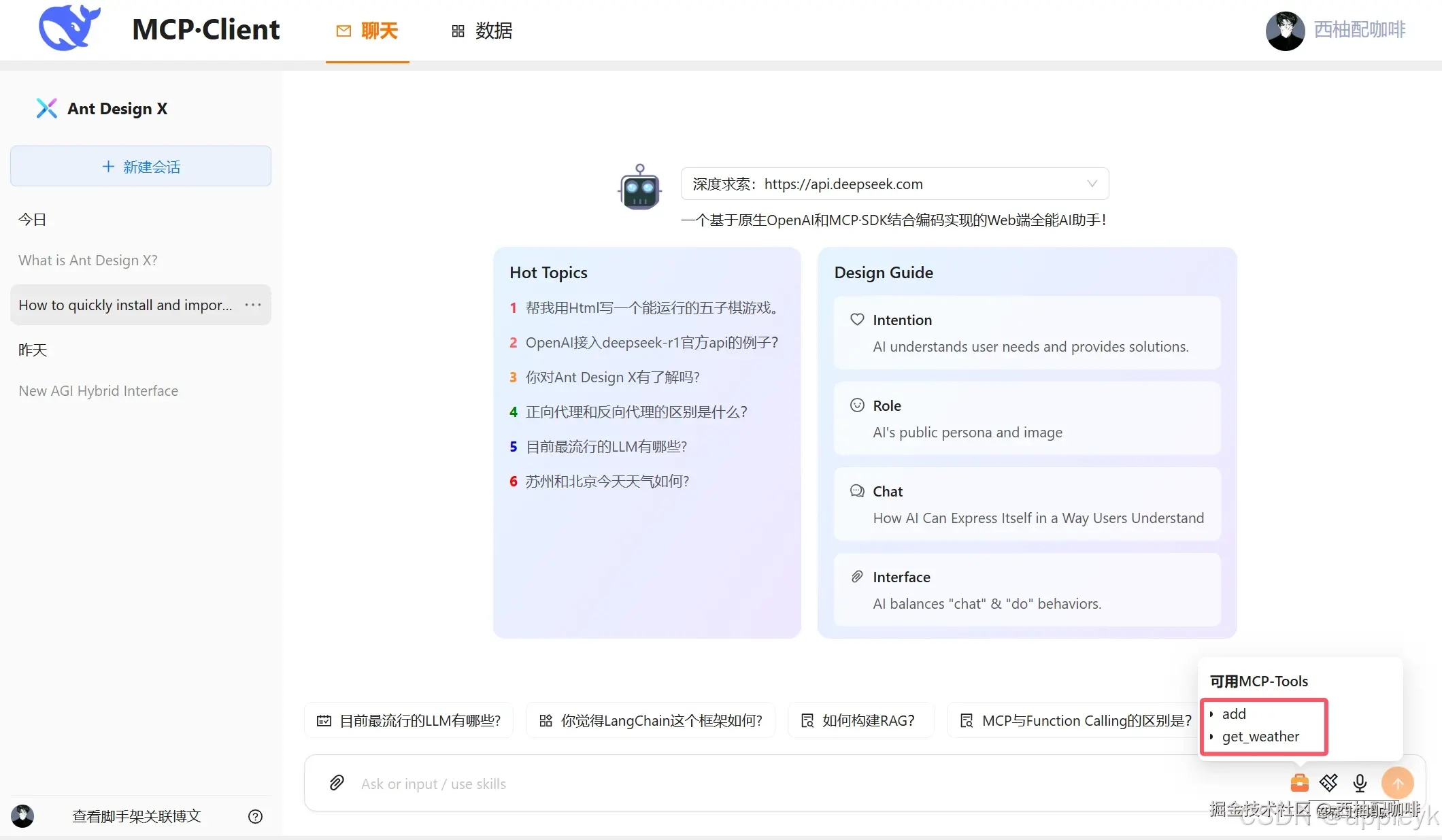This screenshot has width=1442, height=840.
Task: Expand the add tool in MCP-Tools list
Action: [x=1234, y=713]
